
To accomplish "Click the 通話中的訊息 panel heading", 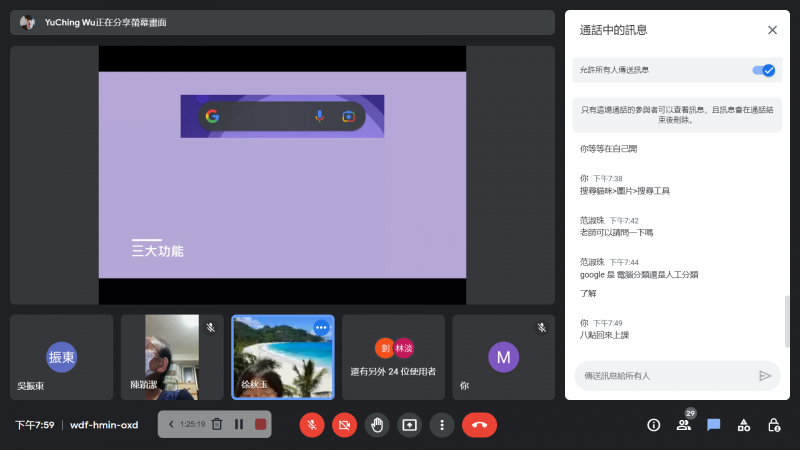I will click(x=613, y=30).
